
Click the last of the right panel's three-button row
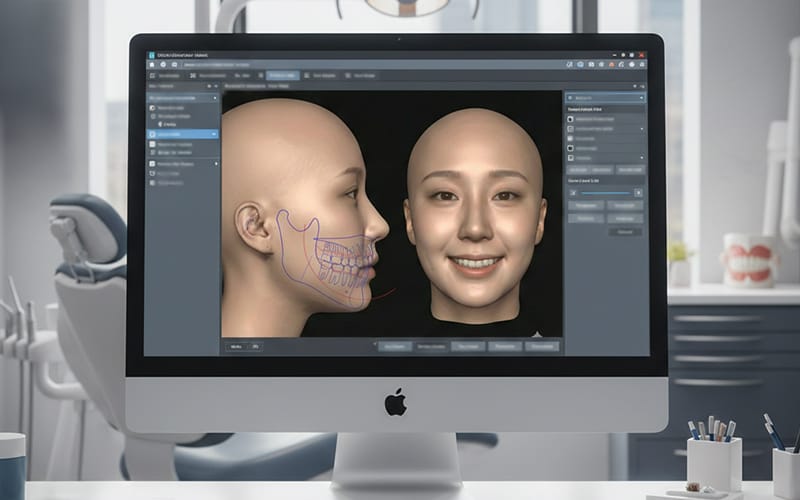[x=630, y=169]
